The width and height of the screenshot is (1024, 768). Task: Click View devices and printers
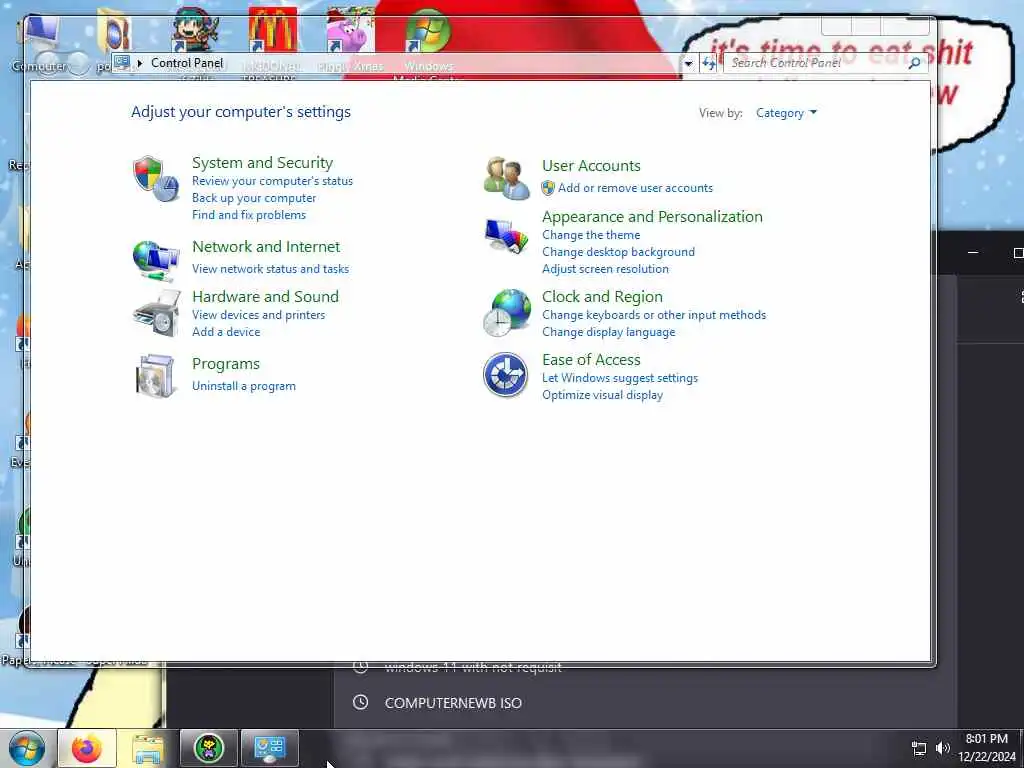tap(259, 315)
